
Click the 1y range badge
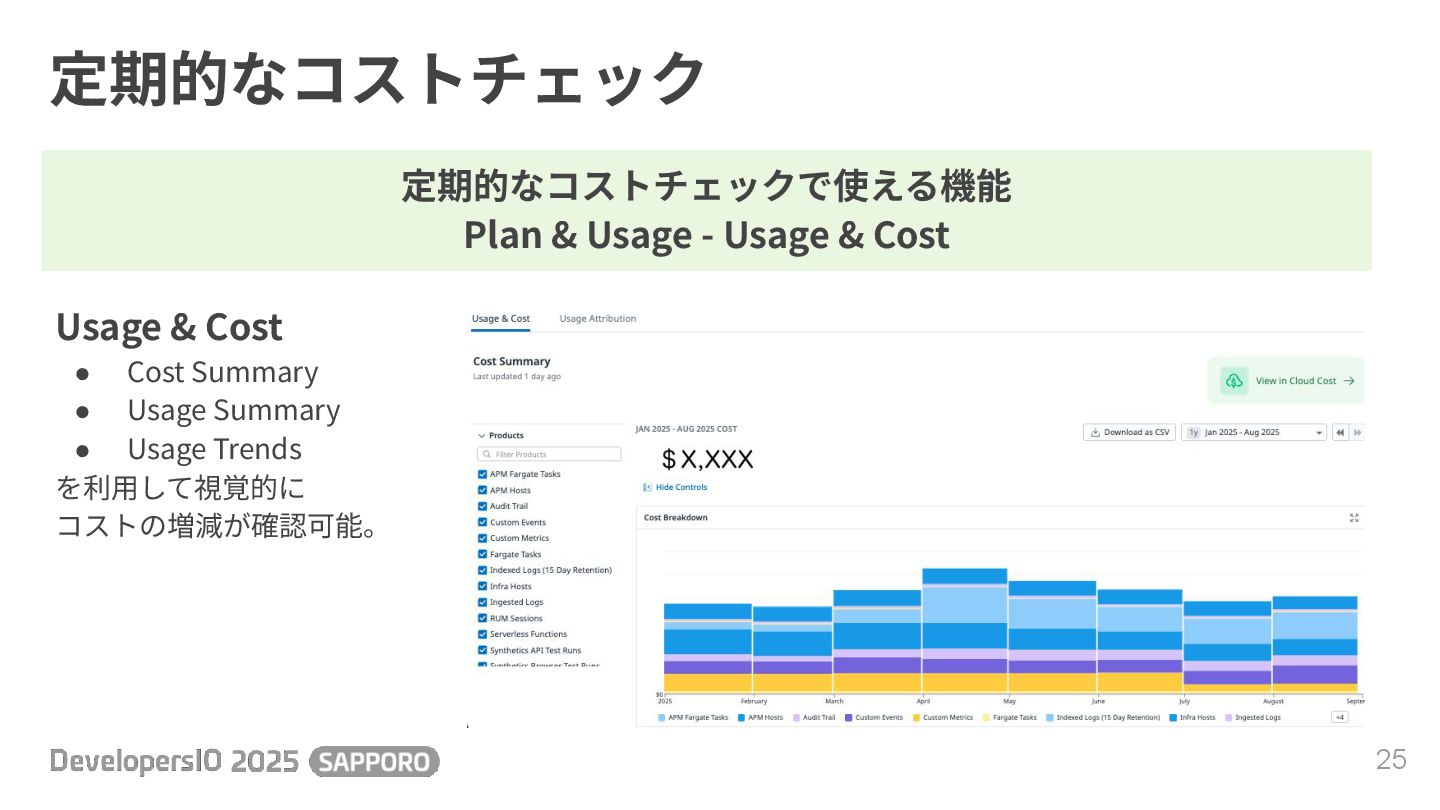tap(1193, 432)
